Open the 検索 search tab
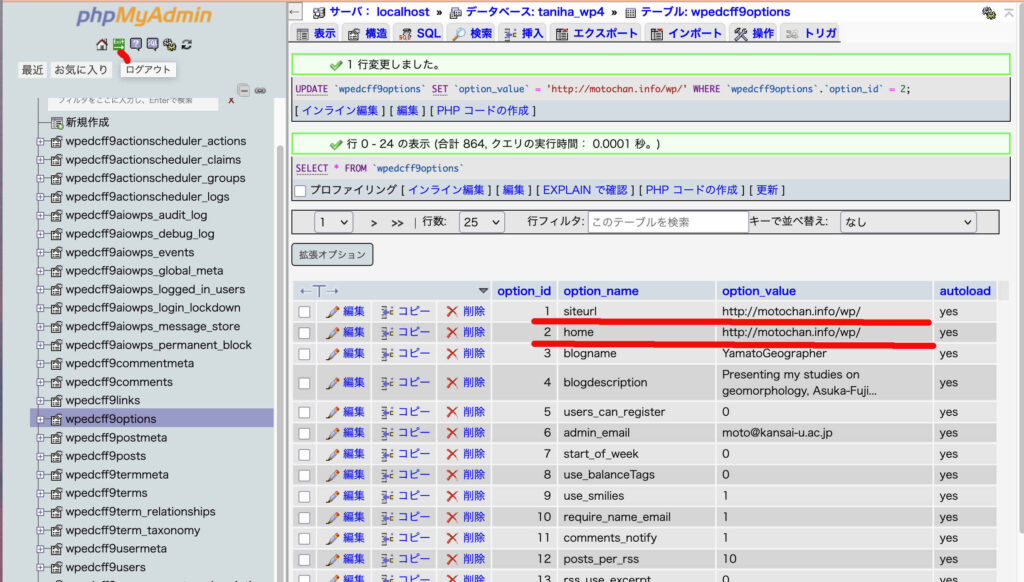The image size is (1024, 582). coord(472,33)
